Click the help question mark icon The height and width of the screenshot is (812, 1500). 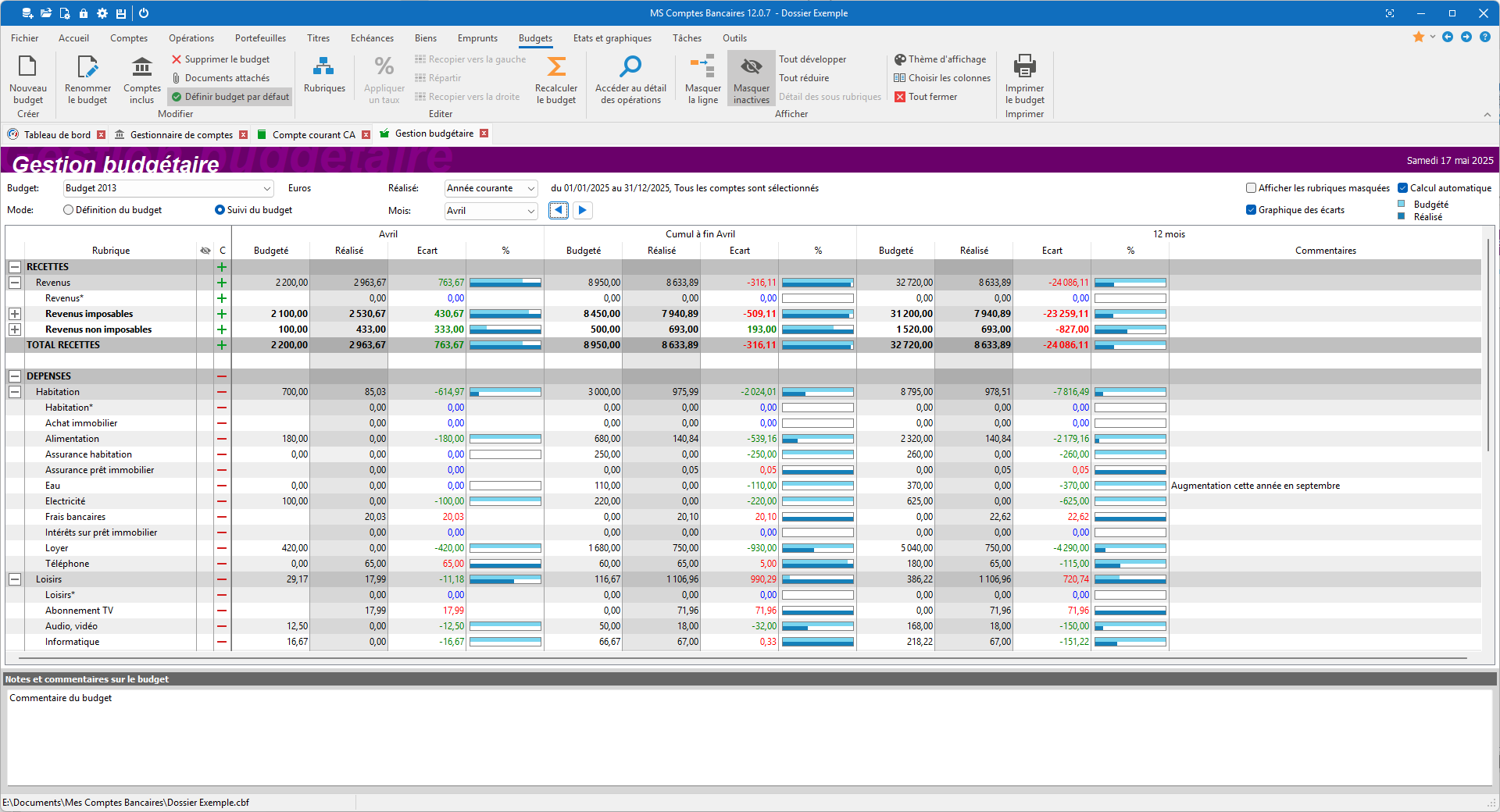tap(1484, 37)
